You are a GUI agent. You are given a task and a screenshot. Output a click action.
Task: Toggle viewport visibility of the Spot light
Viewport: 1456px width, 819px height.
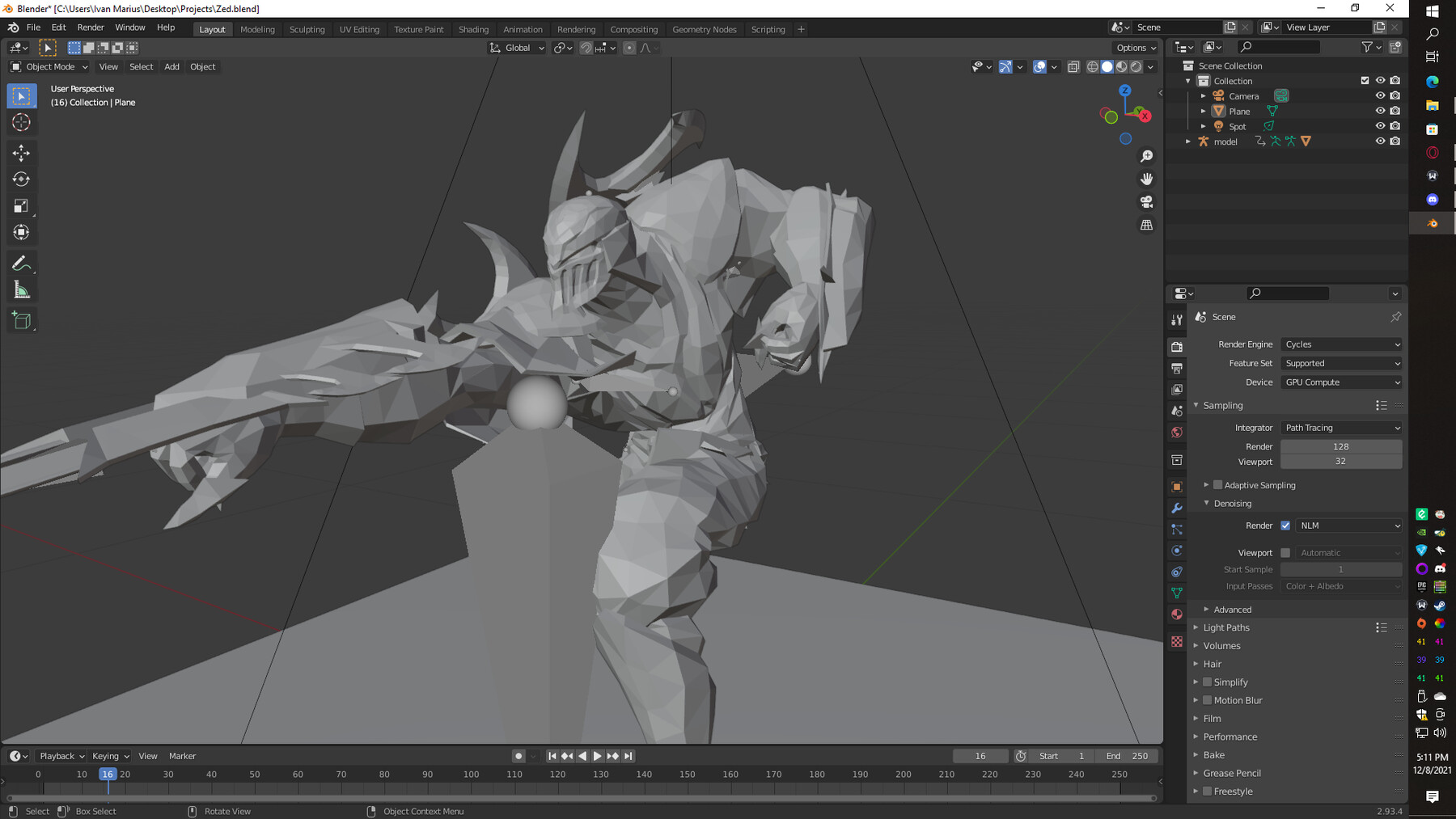click(1380, 126)
